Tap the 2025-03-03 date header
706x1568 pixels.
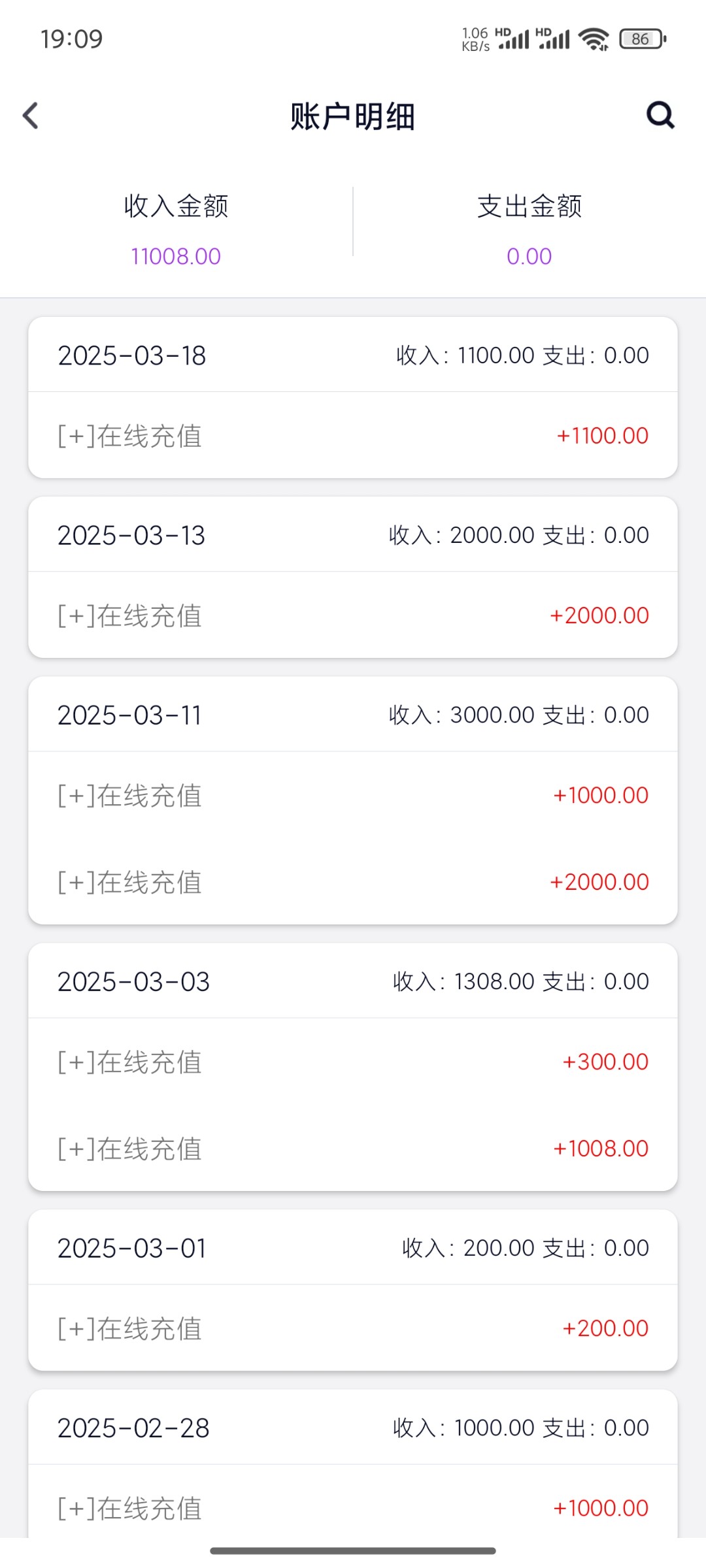[x=133, y=981]
